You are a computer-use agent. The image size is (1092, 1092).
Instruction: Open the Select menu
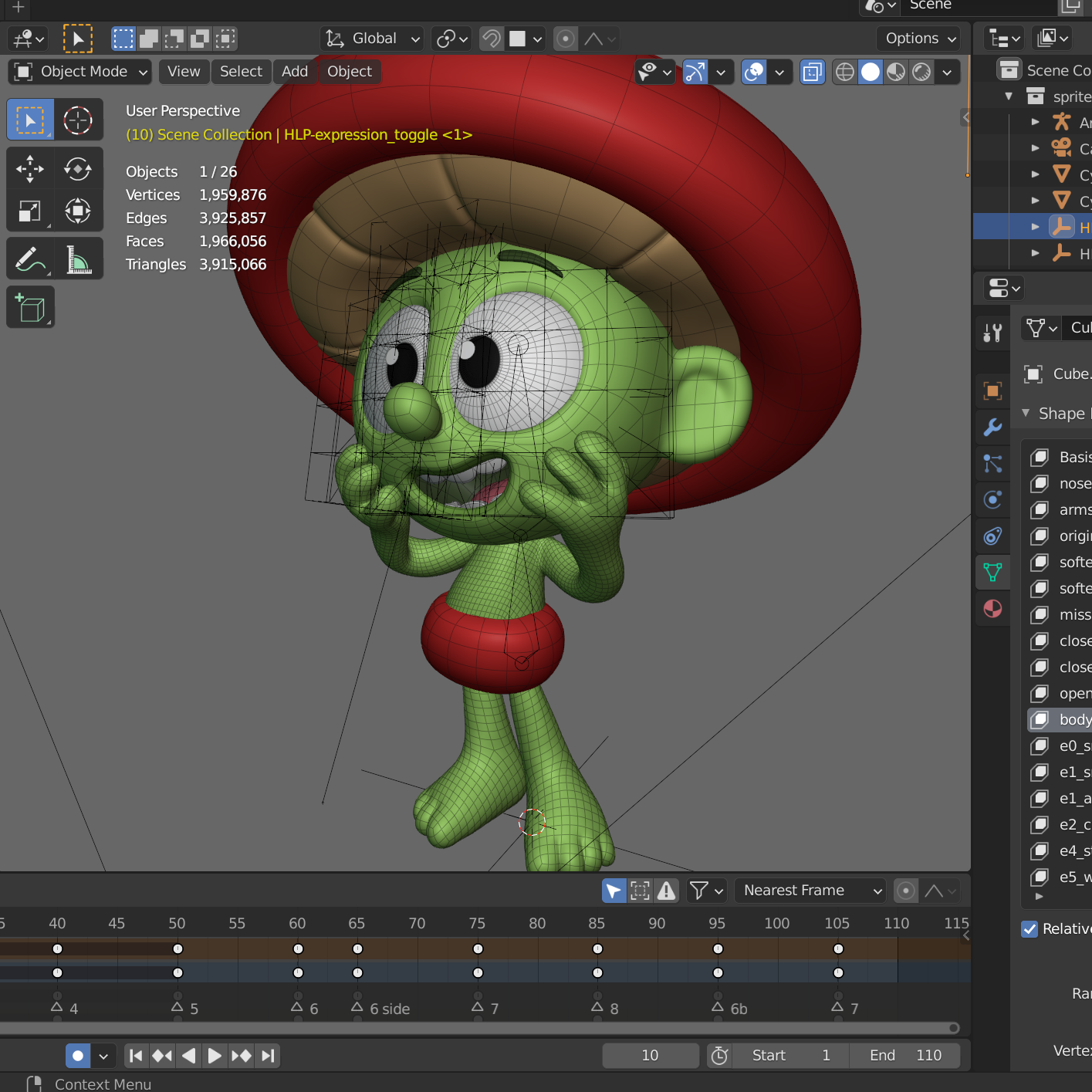[241, 72]
